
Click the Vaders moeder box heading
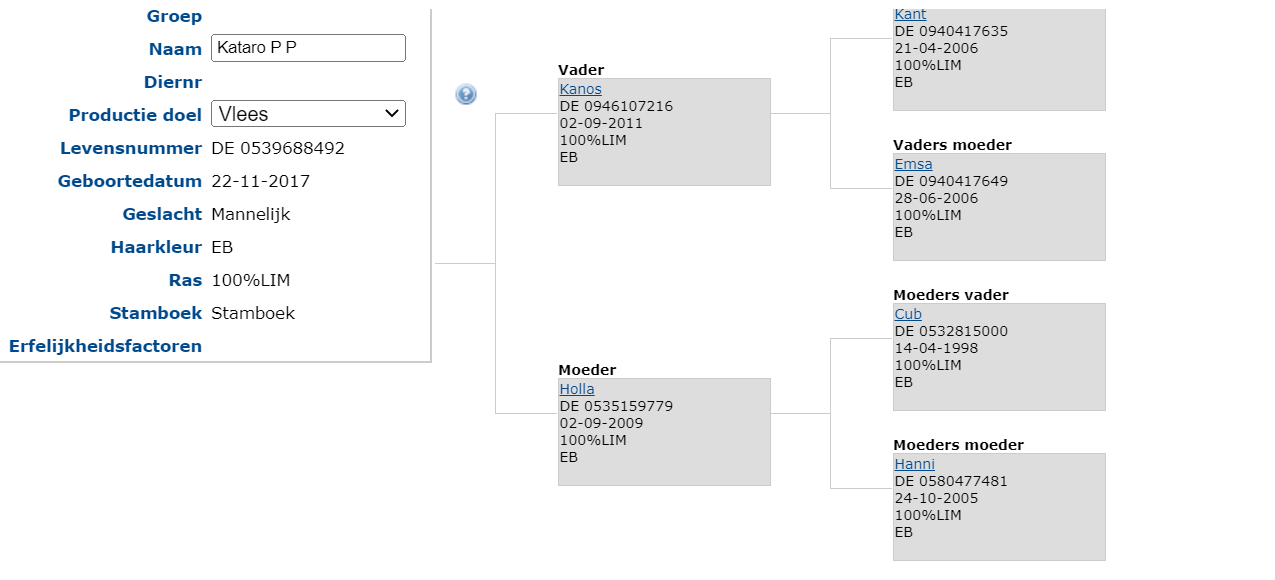(952, 145)
